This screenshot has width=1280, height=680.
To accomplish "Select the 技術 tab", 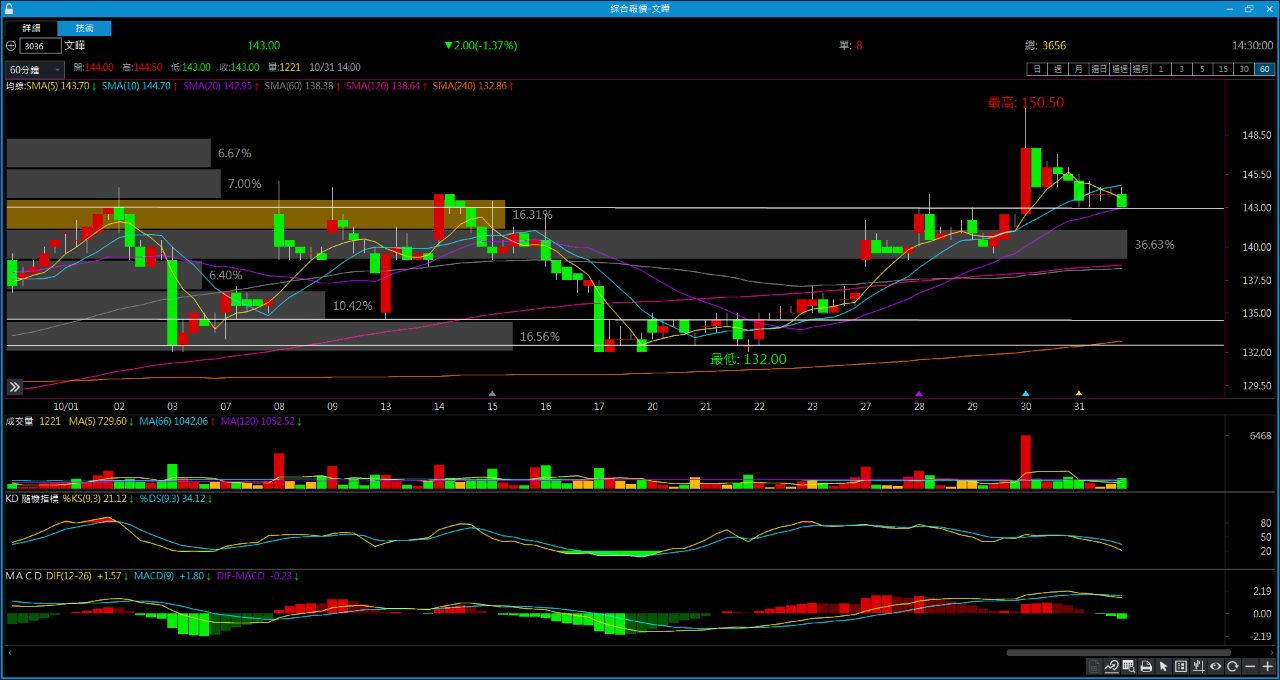I will pos(84,28).
